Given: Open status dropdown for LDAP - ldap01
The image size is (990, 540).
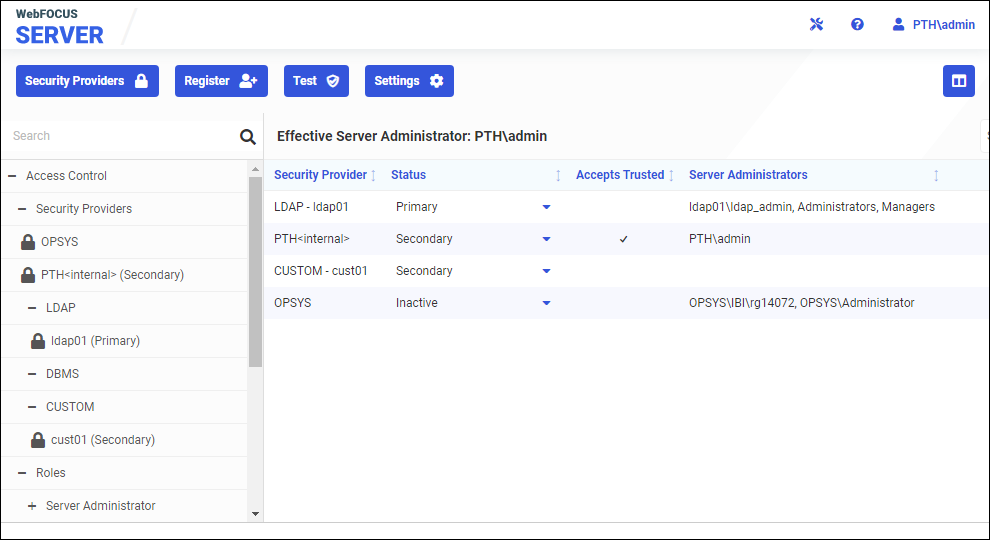Looking at the screenshot, I should pyautogui.click(x=547, y=207).
